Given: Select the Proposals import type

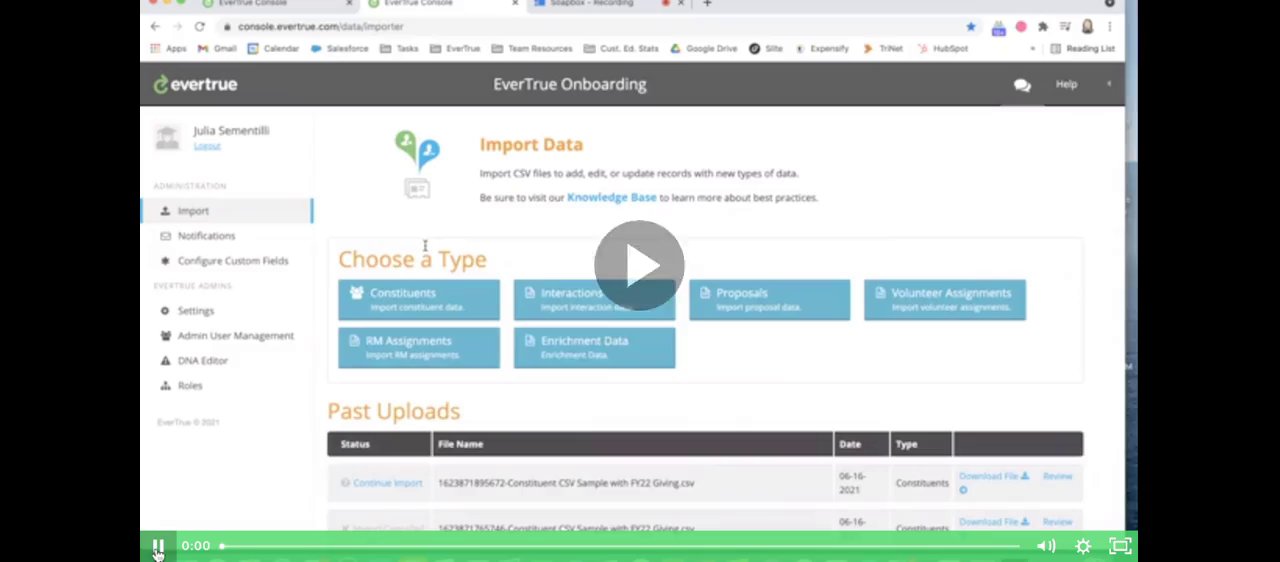Looking at the screenshot, I should pos(769,299).
